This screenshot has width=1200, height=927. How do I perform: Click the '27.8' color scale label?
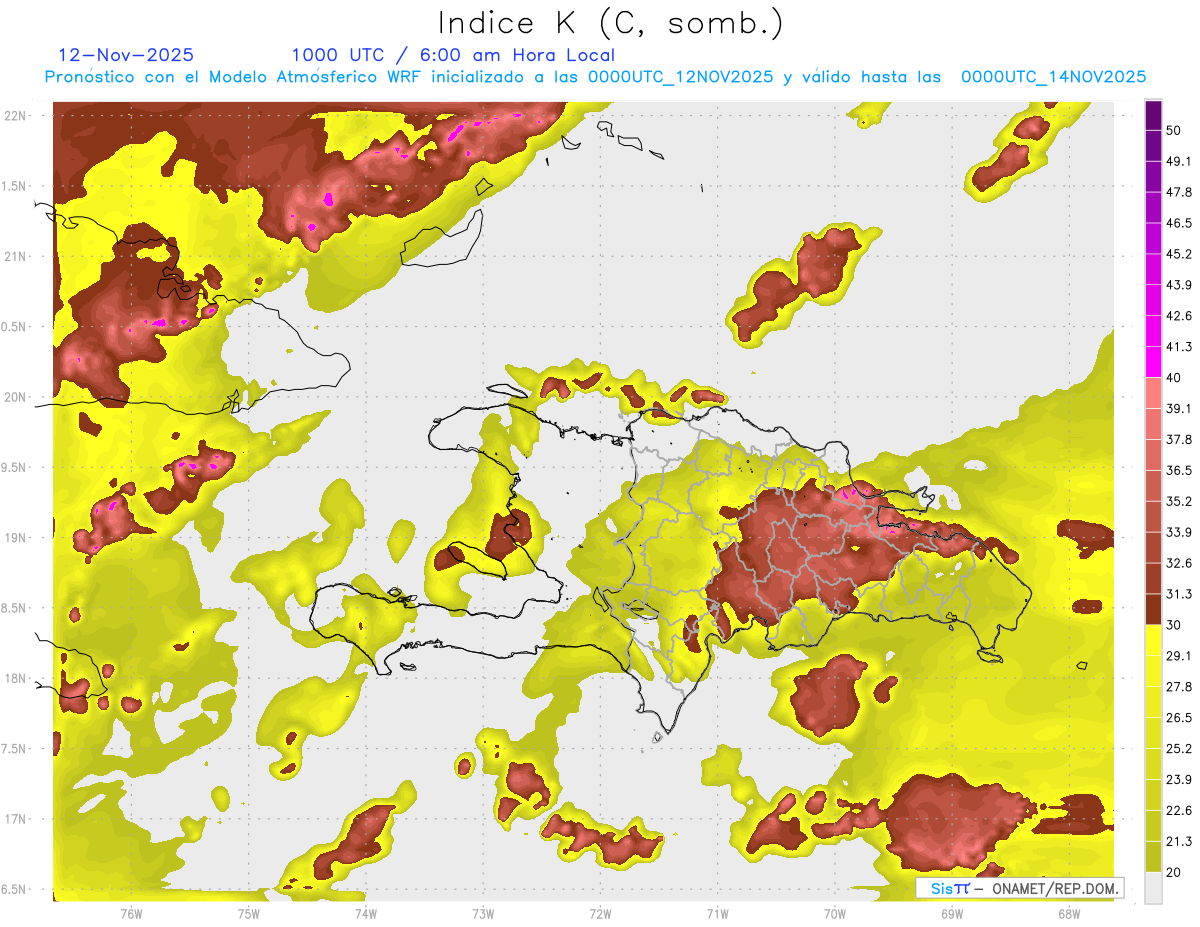click(1179, 687)
